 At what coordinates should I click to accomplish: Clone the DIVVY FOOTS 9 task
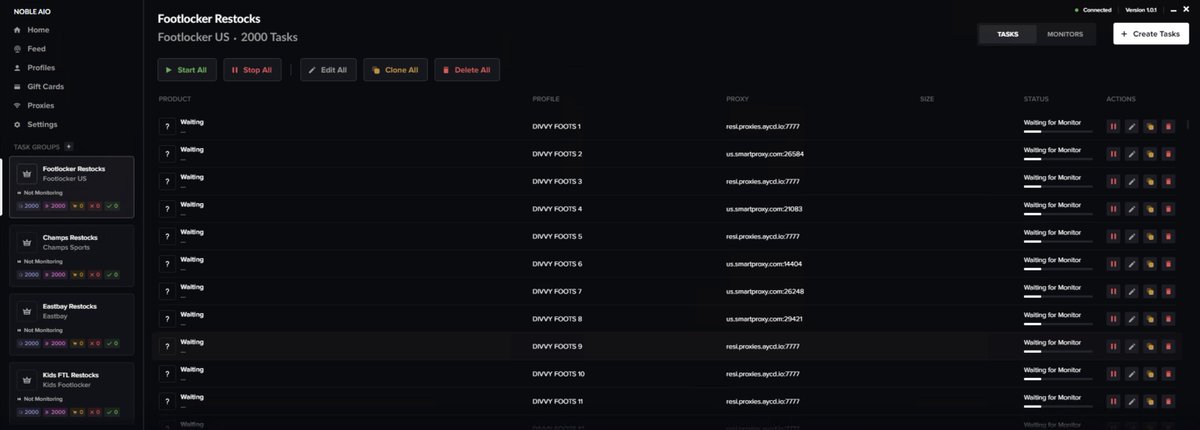tap(1149, 346)
